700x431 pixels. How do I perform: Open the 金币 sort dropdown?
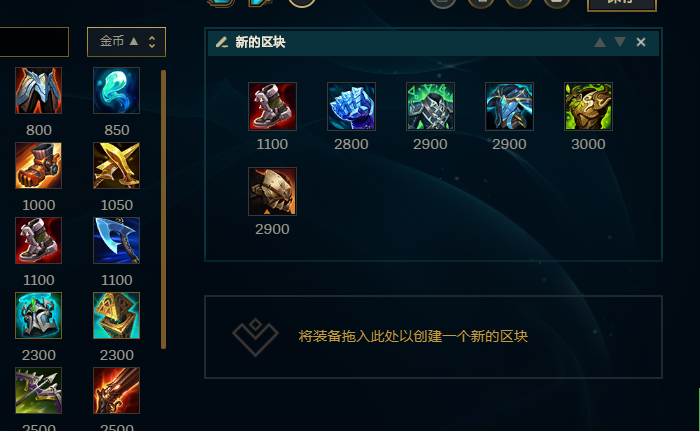point(126,42)
